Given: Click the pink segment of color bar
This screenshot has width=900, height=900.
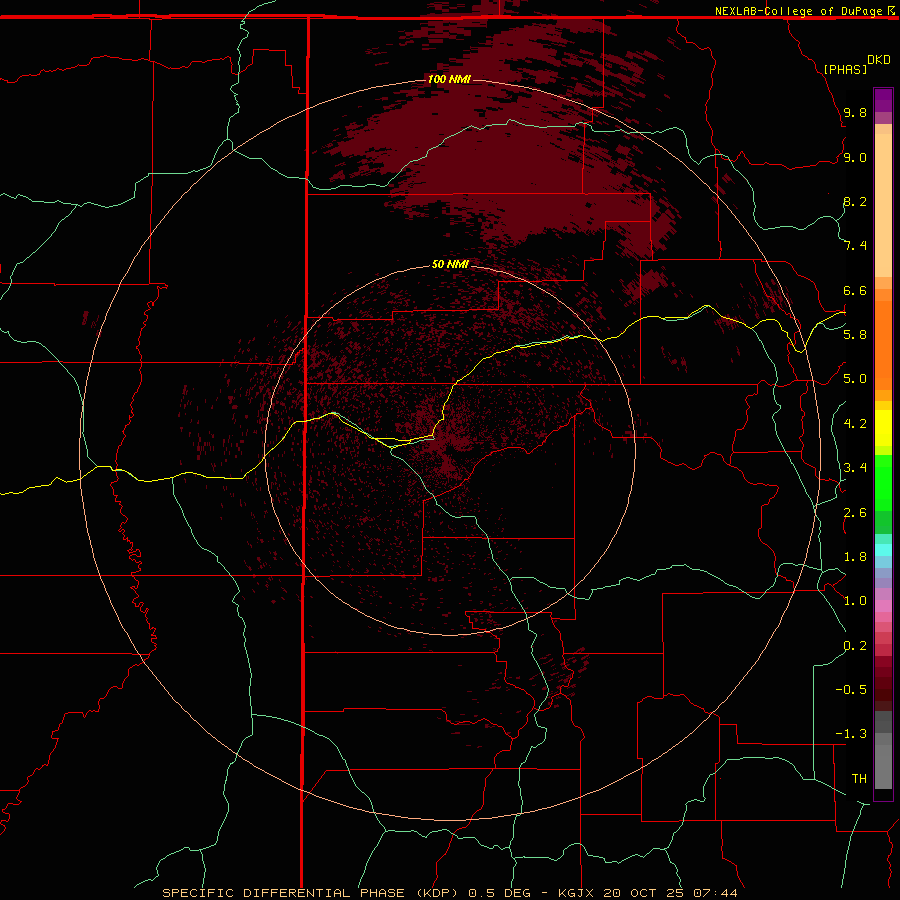Looking at the screenshot, I should (883, 606).
